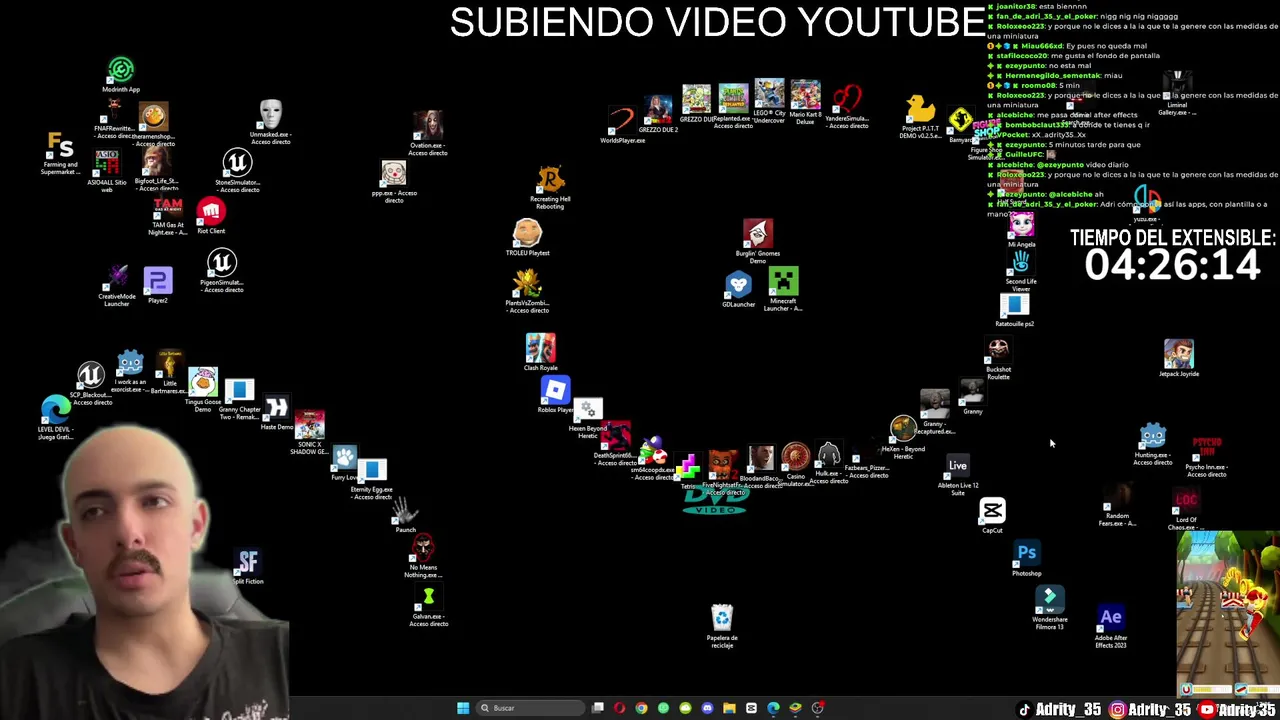Launch Wondershare Filmora 13

(1049, 607)
